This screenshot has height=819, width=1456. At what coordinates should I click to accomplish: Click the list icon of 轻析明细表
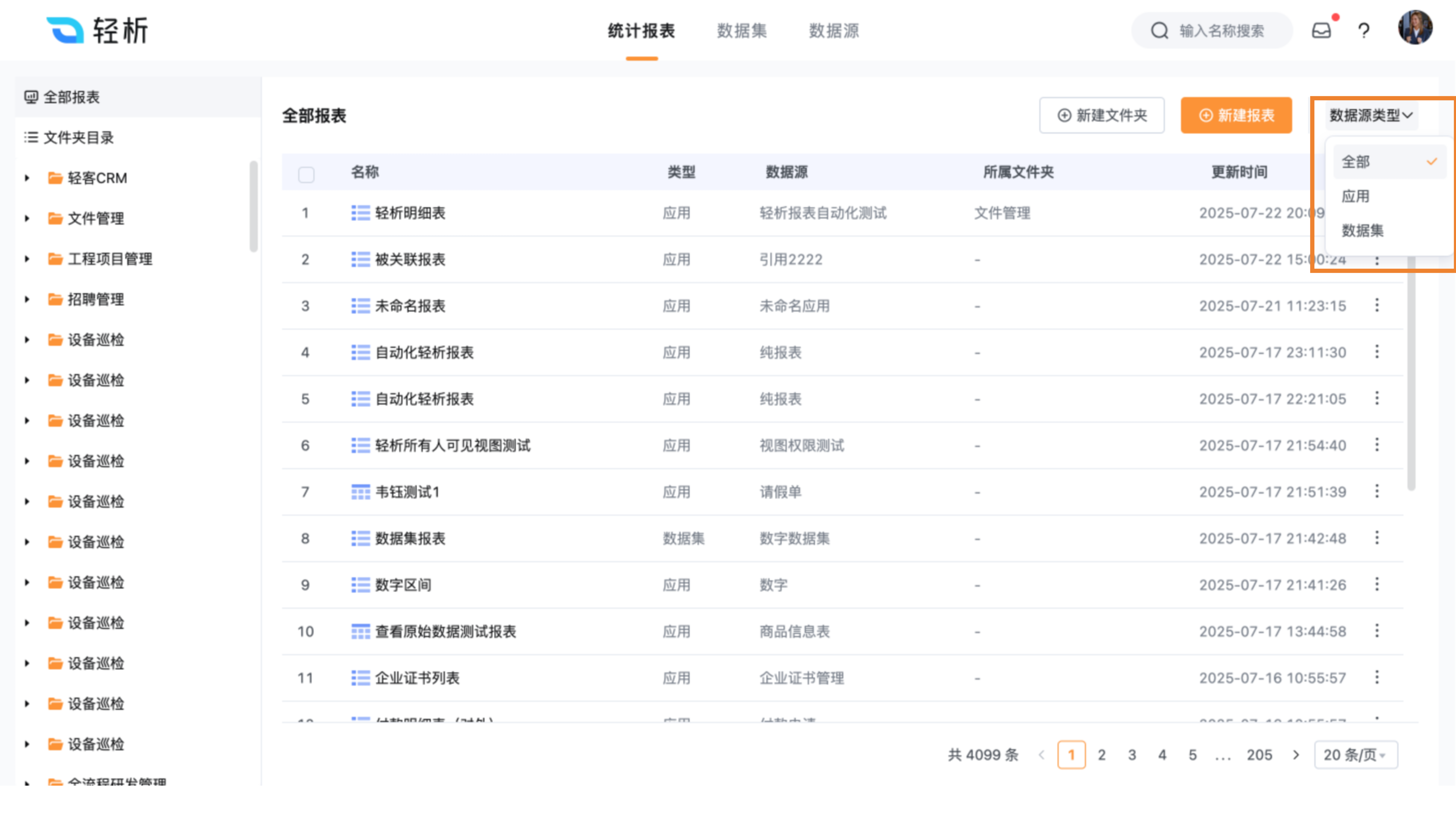click(x=361, y=213)
